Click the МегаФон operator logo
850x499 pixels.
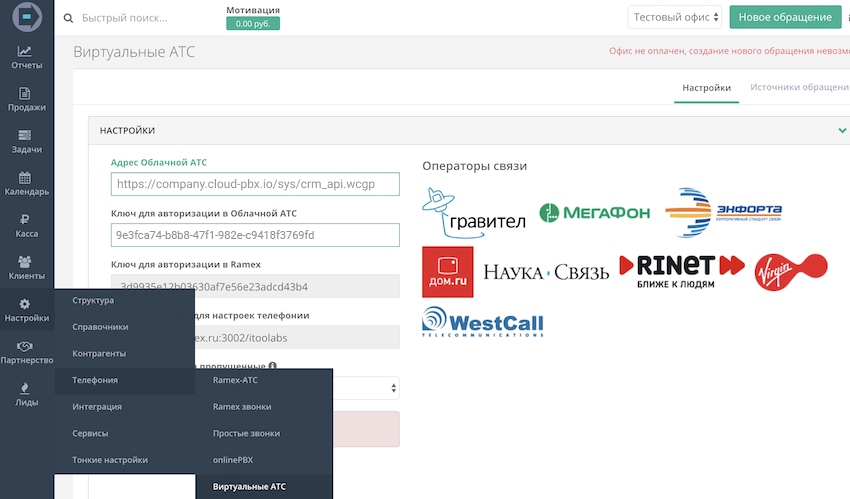594,212
